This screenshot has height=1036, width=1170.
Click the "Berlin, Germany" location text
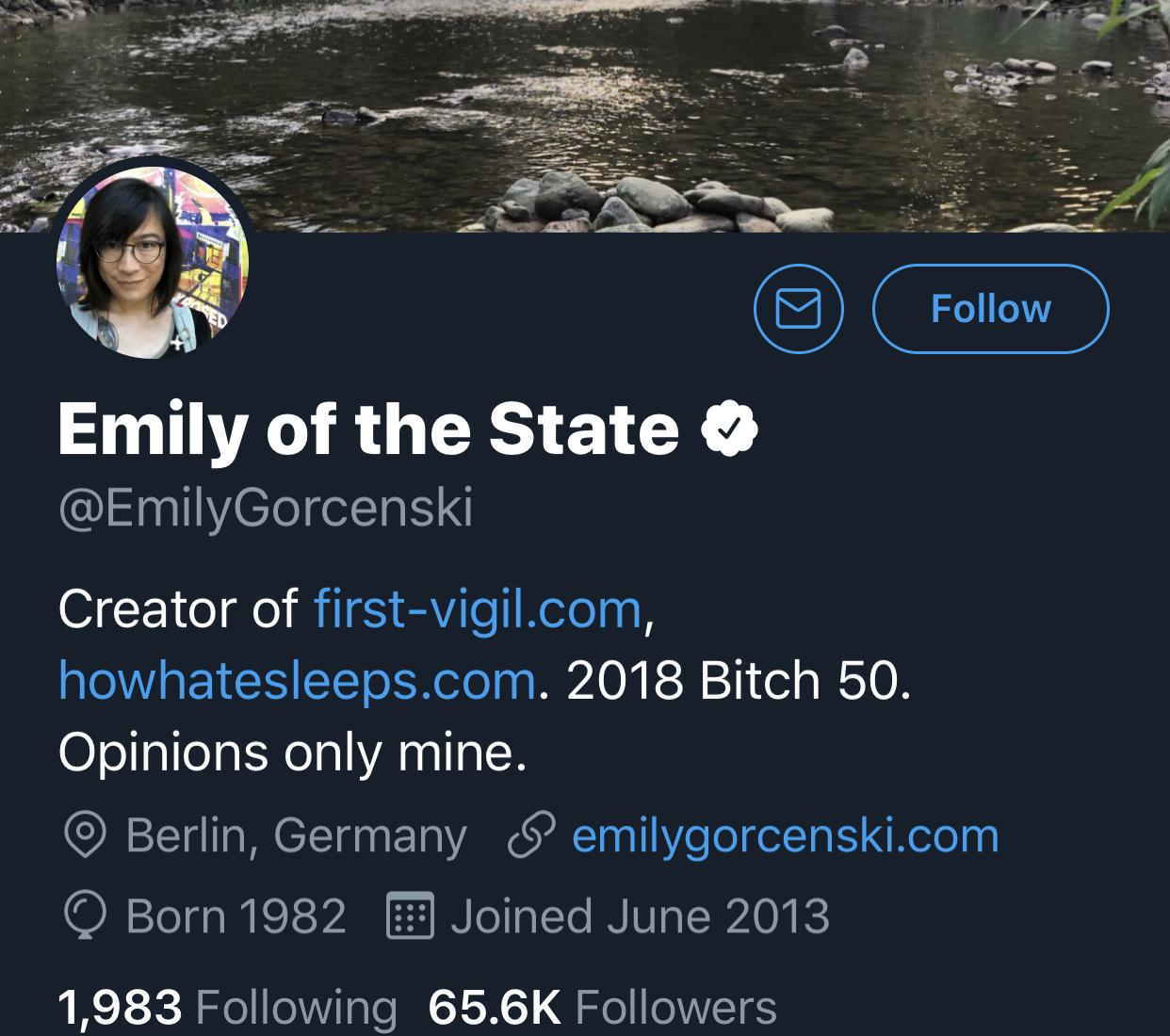pos(296,835)
